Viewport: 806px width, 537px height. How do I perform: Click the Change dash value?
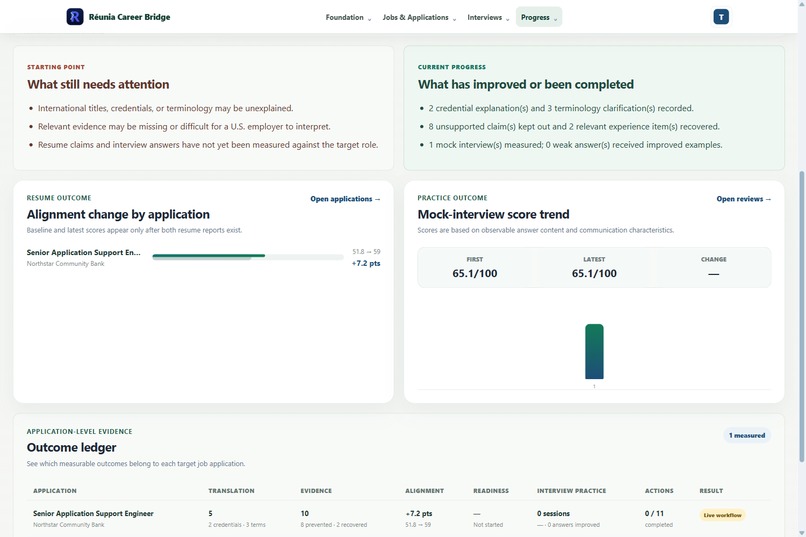coord(713,274)
